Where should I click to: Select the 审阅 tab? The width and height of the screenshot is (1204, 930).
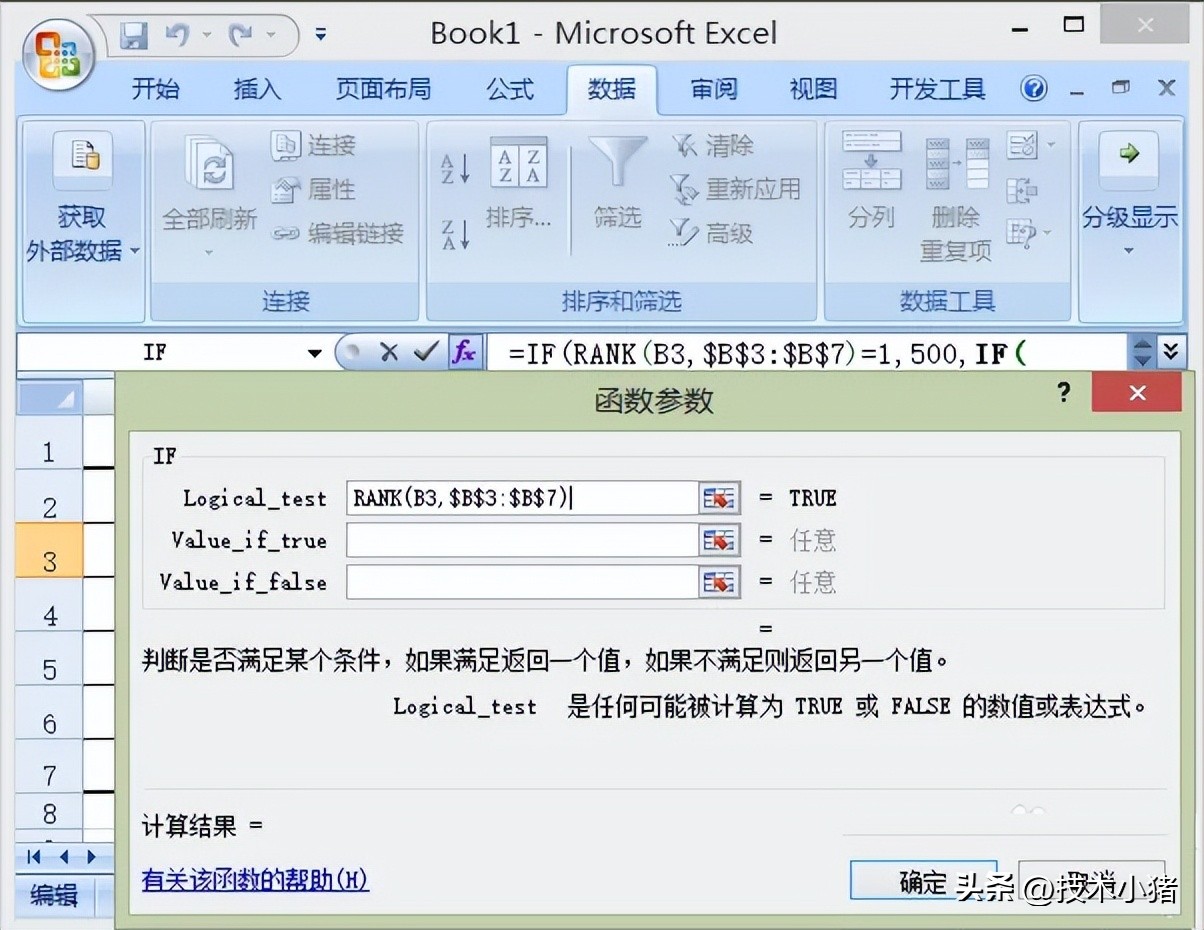(x=714, y=90)
